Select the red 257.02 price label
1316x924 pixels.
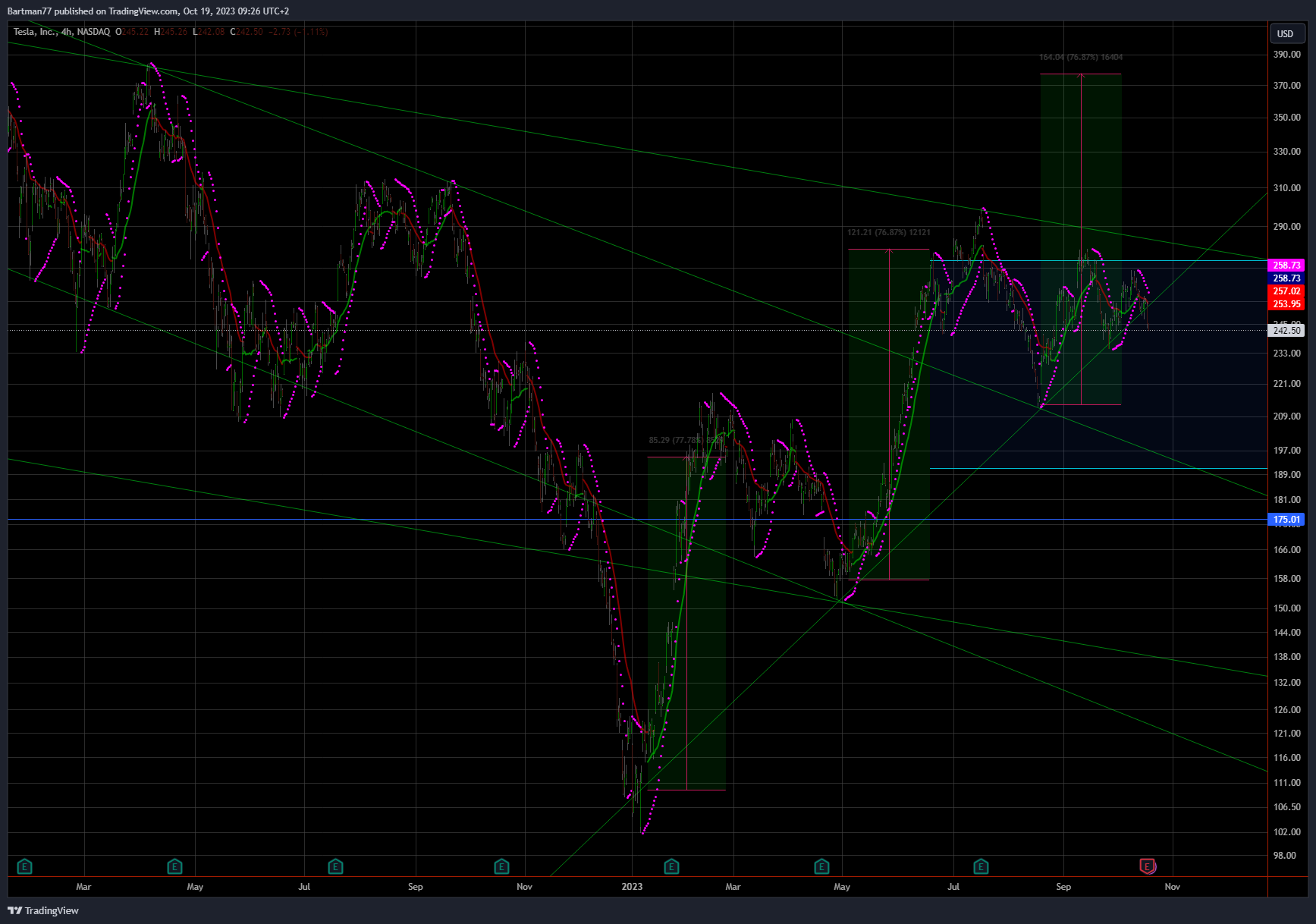tap(1286, 291)
